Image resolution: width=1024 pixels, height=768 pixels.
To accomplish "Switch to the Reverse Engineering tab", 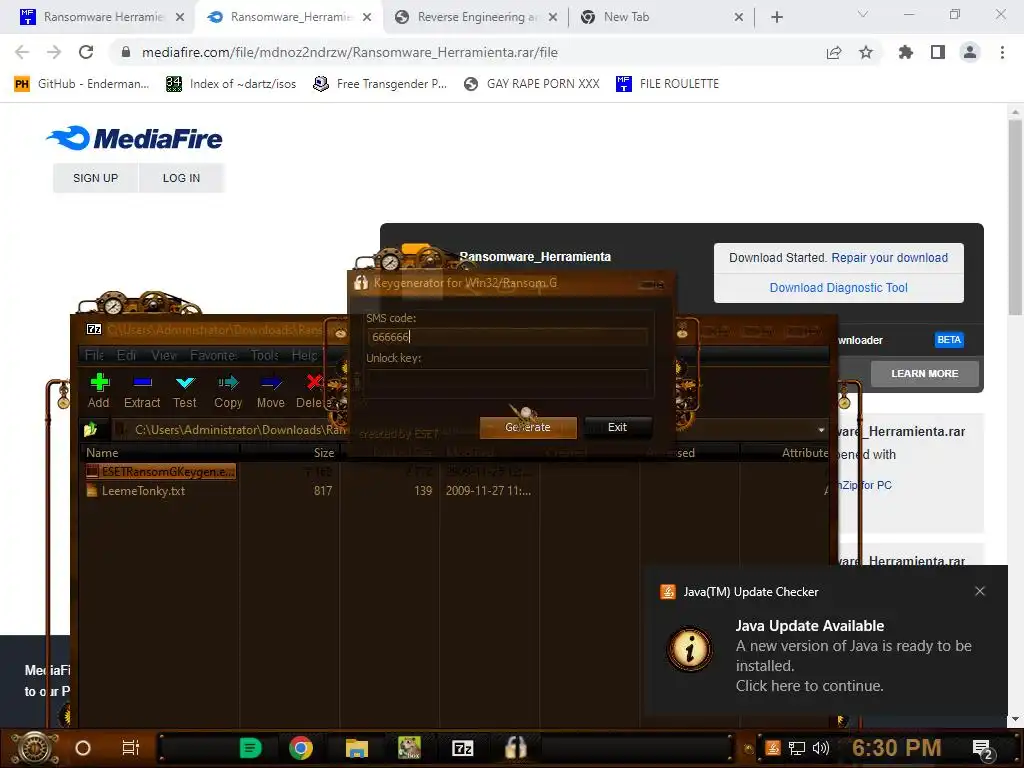I will tap(477, 17).
